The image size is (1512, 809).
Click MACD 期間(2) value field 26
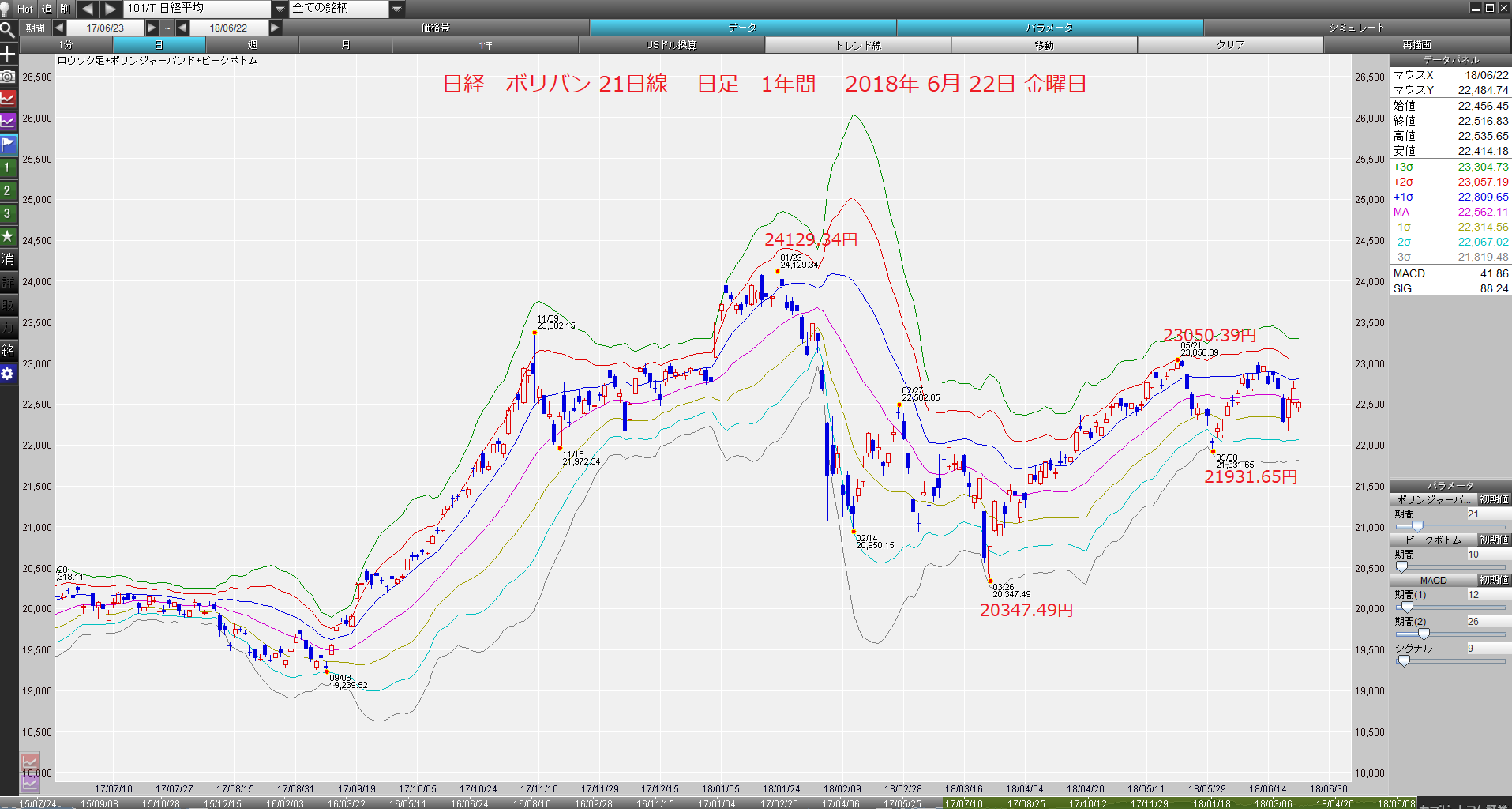(x=1488, y=622)
